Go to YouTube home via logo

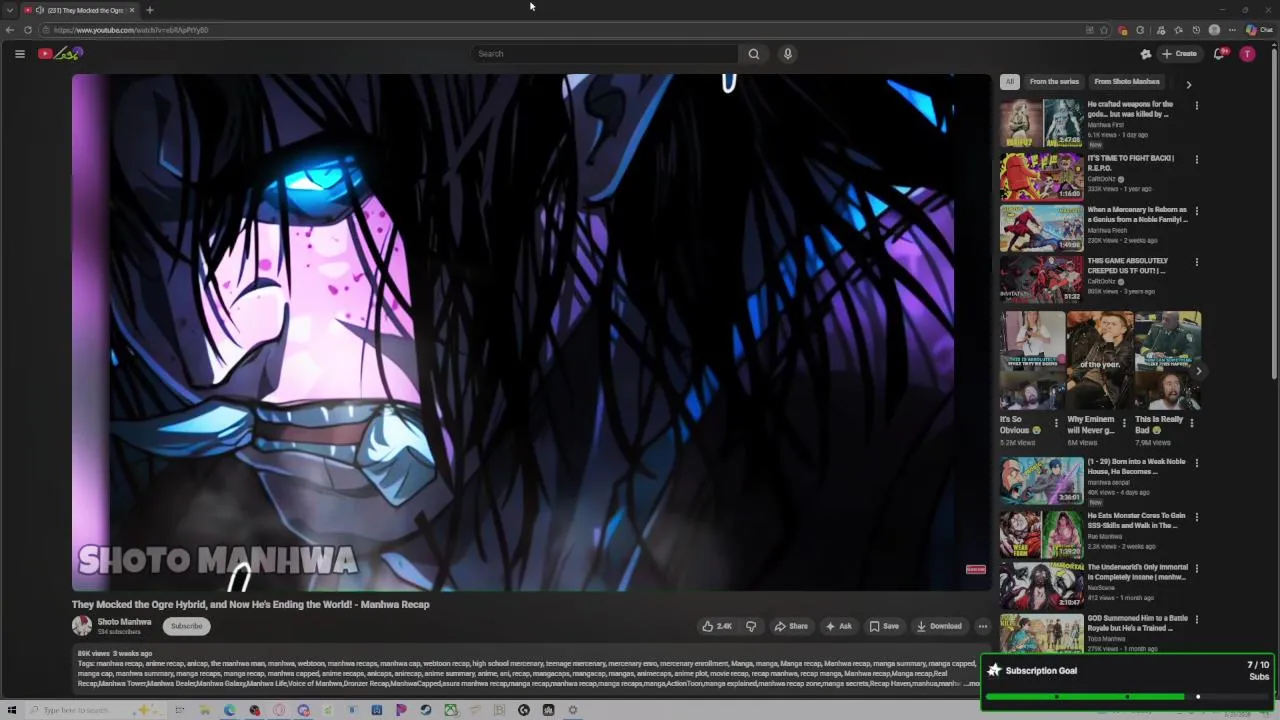(60, 54)
